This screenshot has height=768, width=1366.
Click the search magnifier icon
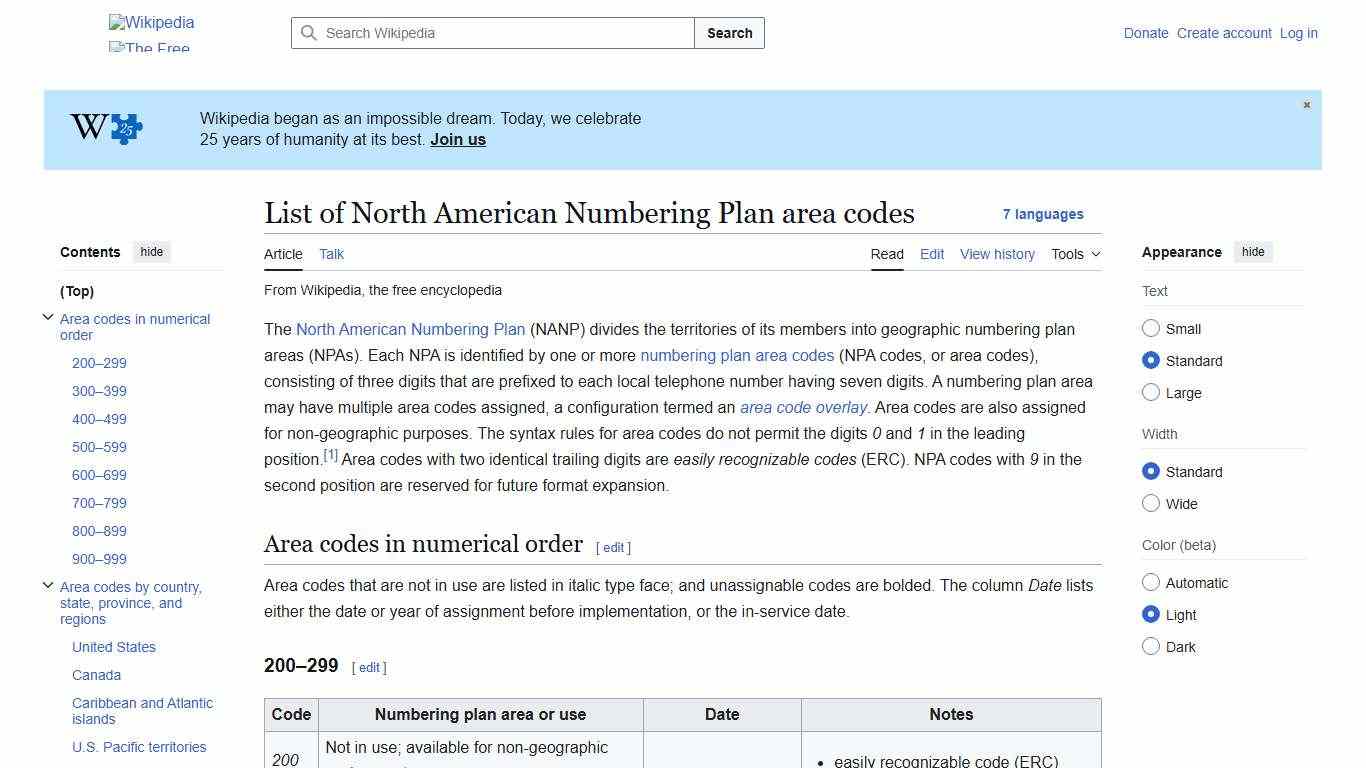310,33
